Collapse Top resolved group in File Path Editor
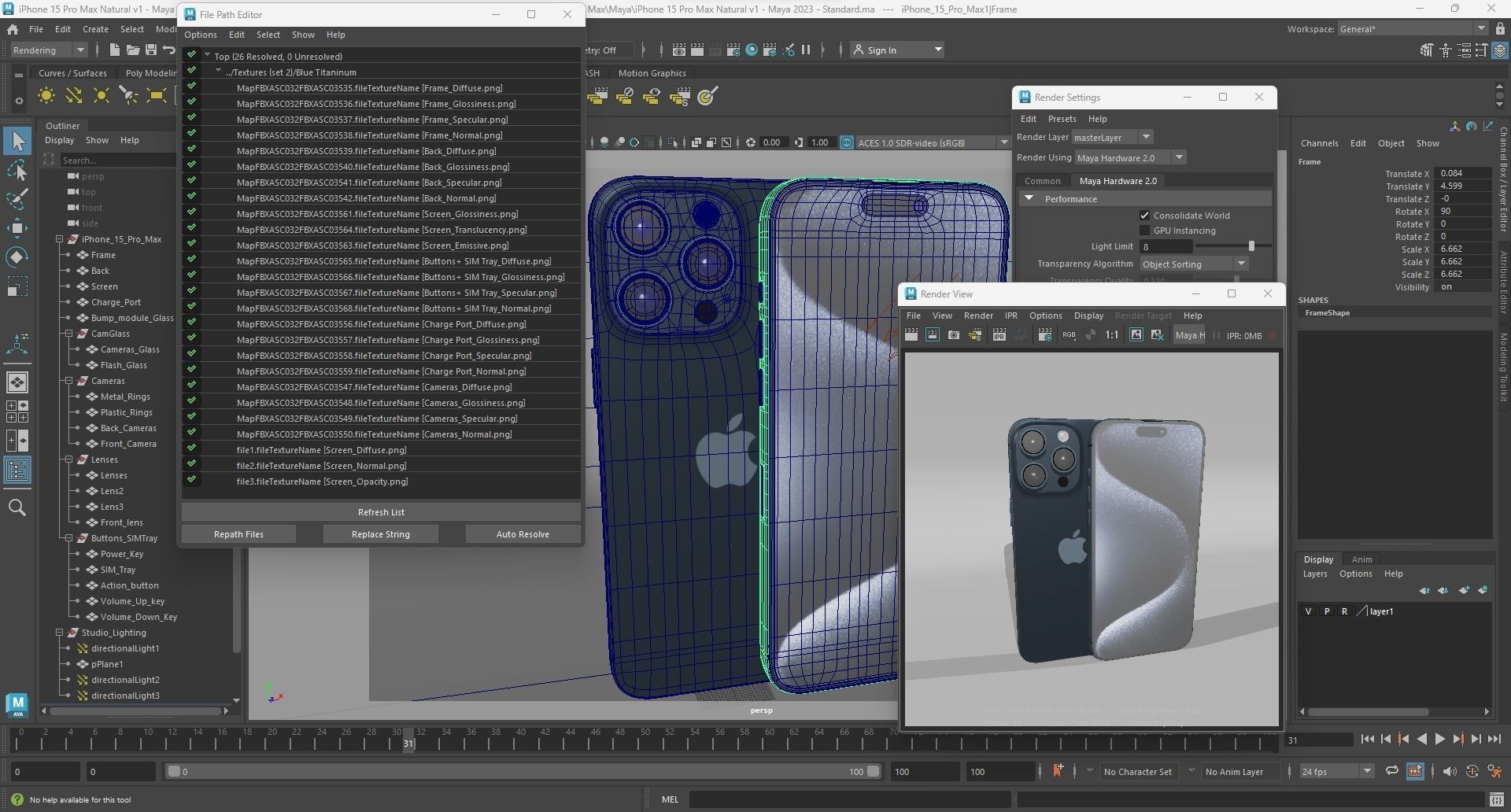The width and height of the screenshot is (1511, 812). click(208, 56)
